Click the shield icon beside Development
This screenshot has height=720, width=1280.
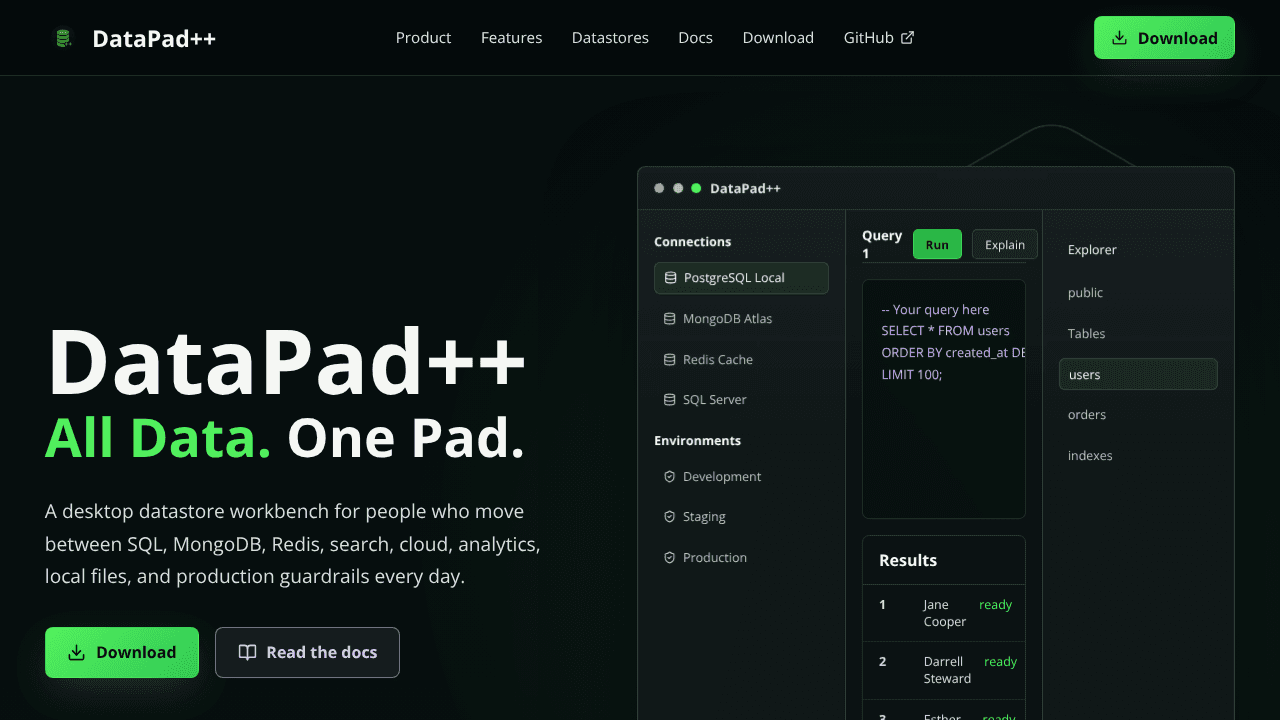[670, 477]
